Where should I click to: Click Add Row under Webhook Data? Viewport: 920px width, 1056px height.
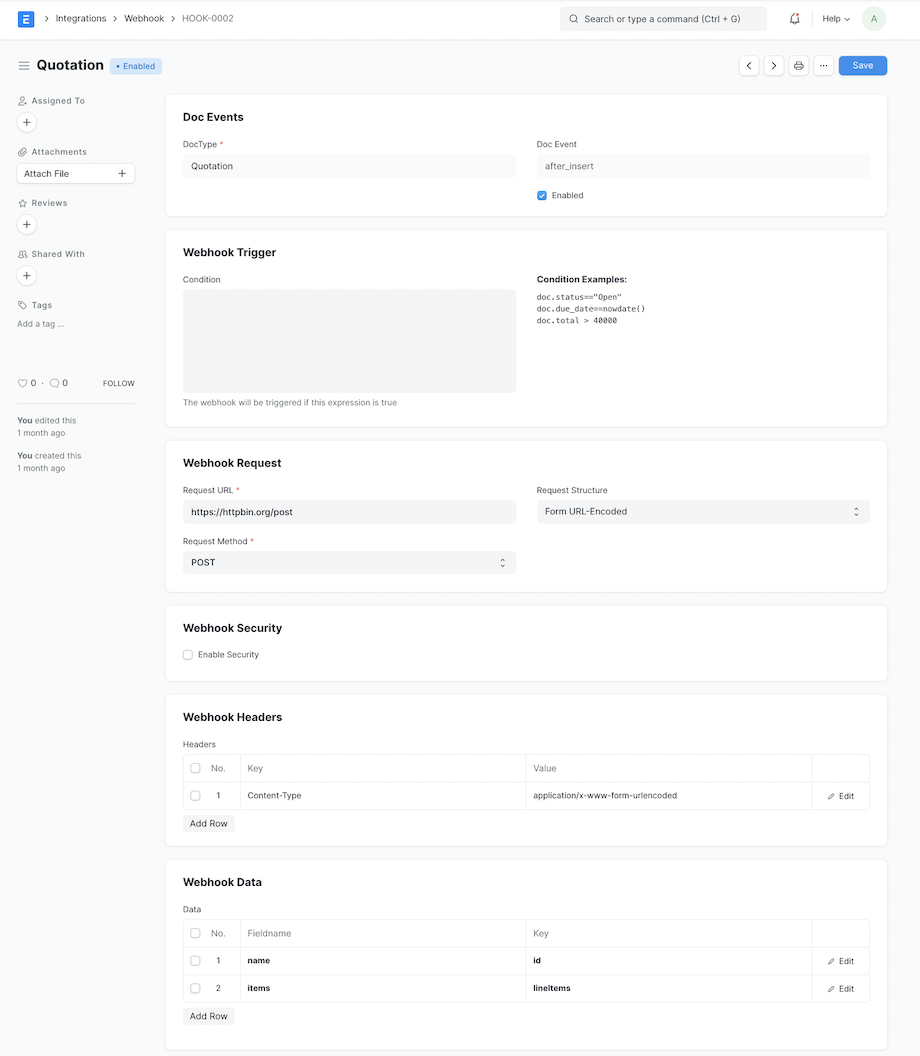click(209, 1016)
